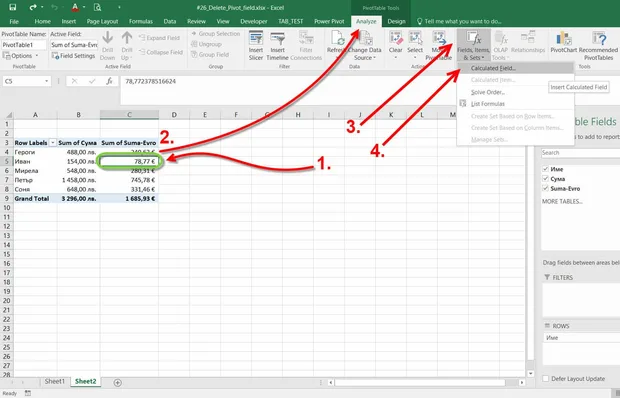The image size is (620, 398).
Task: Click the formula bar cancel X icon
Action: point(74,81)
